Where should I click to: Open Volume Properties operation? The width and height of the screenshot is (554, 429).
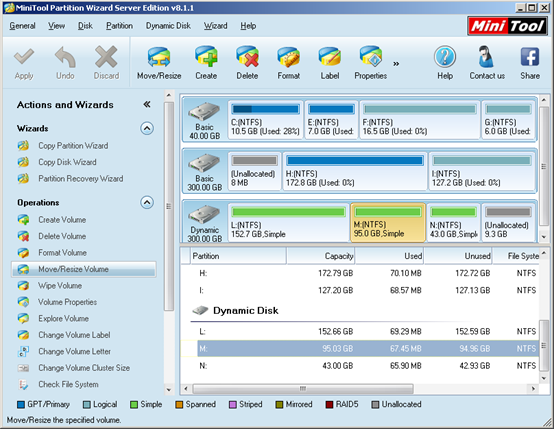pos(67,302)
